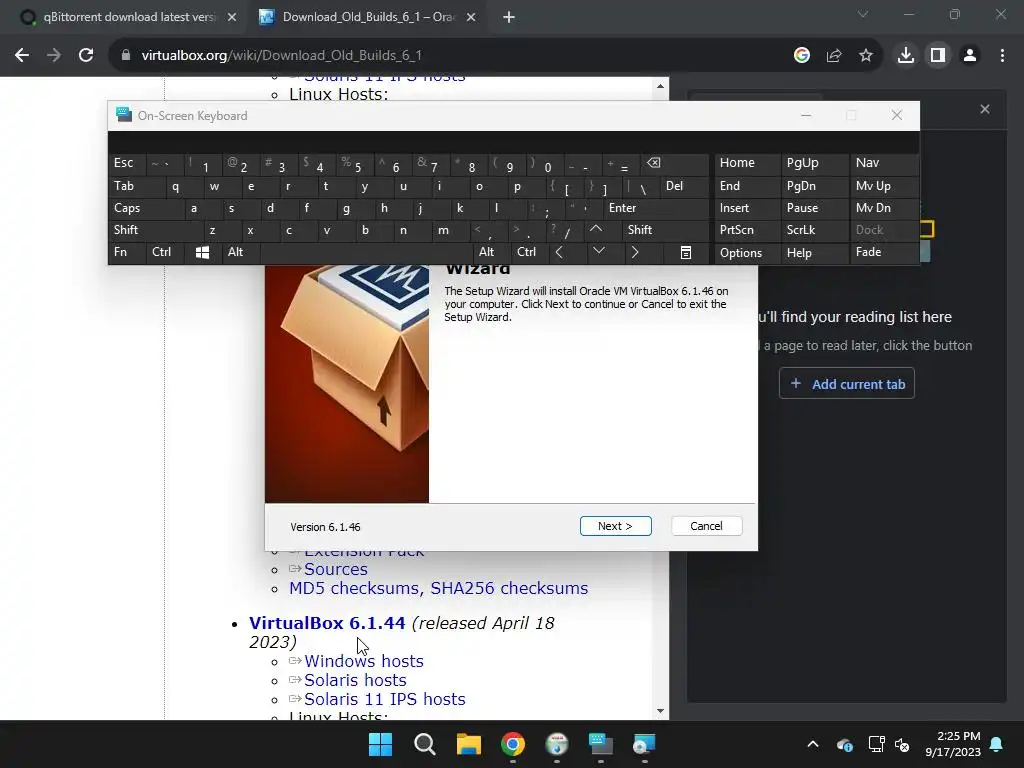Open Windows Start button

tap(380, 744)
